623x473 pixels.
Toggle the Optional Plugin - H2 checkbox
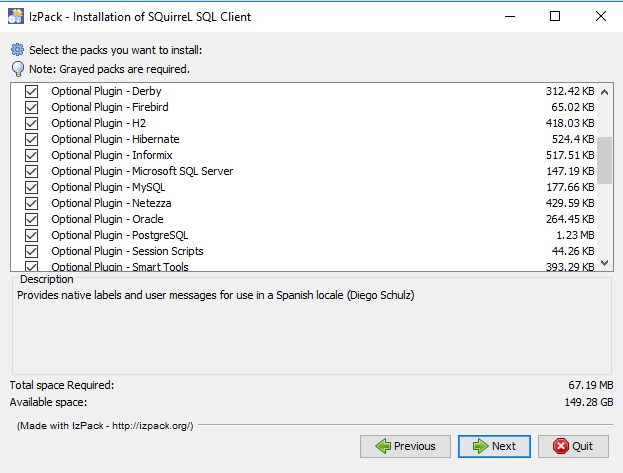[31, 123]
